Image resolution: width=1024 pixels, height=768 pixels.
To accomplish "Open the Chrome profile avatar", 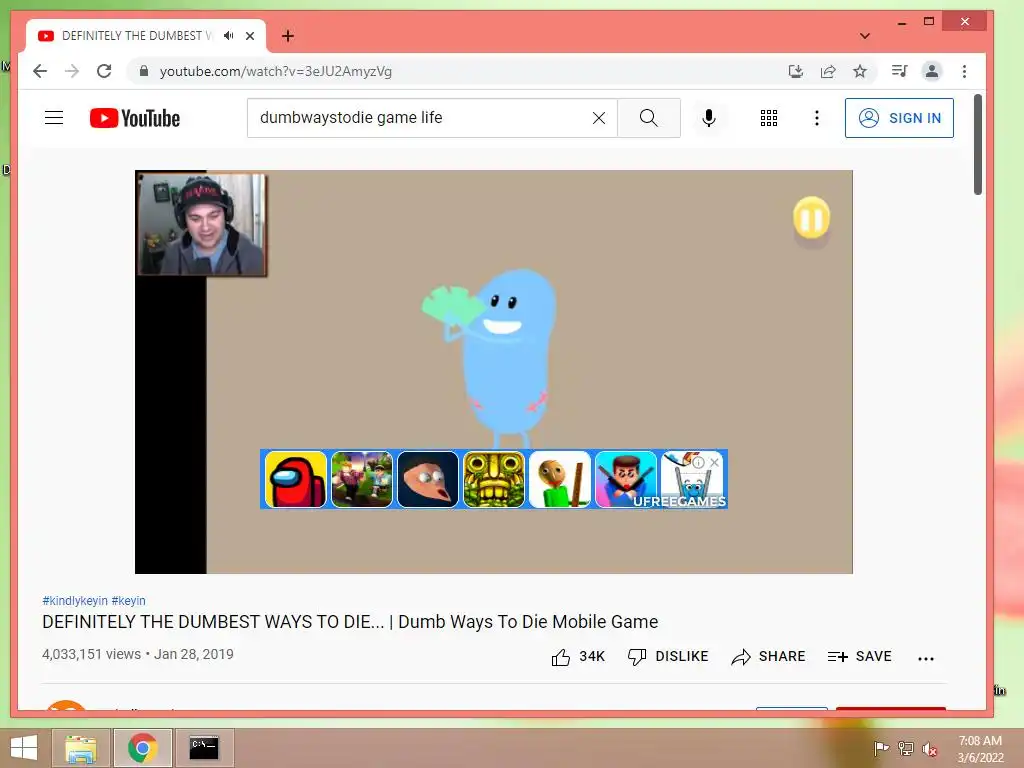I will coord(932,71).
